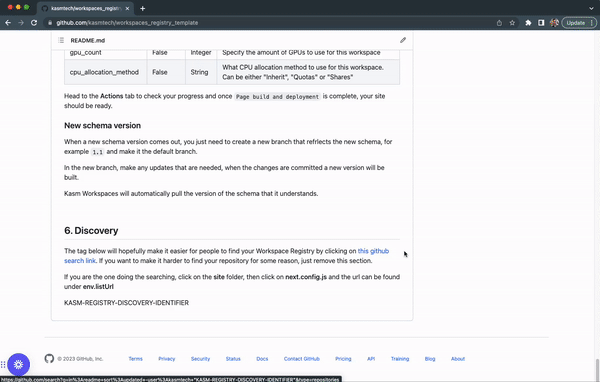Open the Docs footer link

pos(262,359)
